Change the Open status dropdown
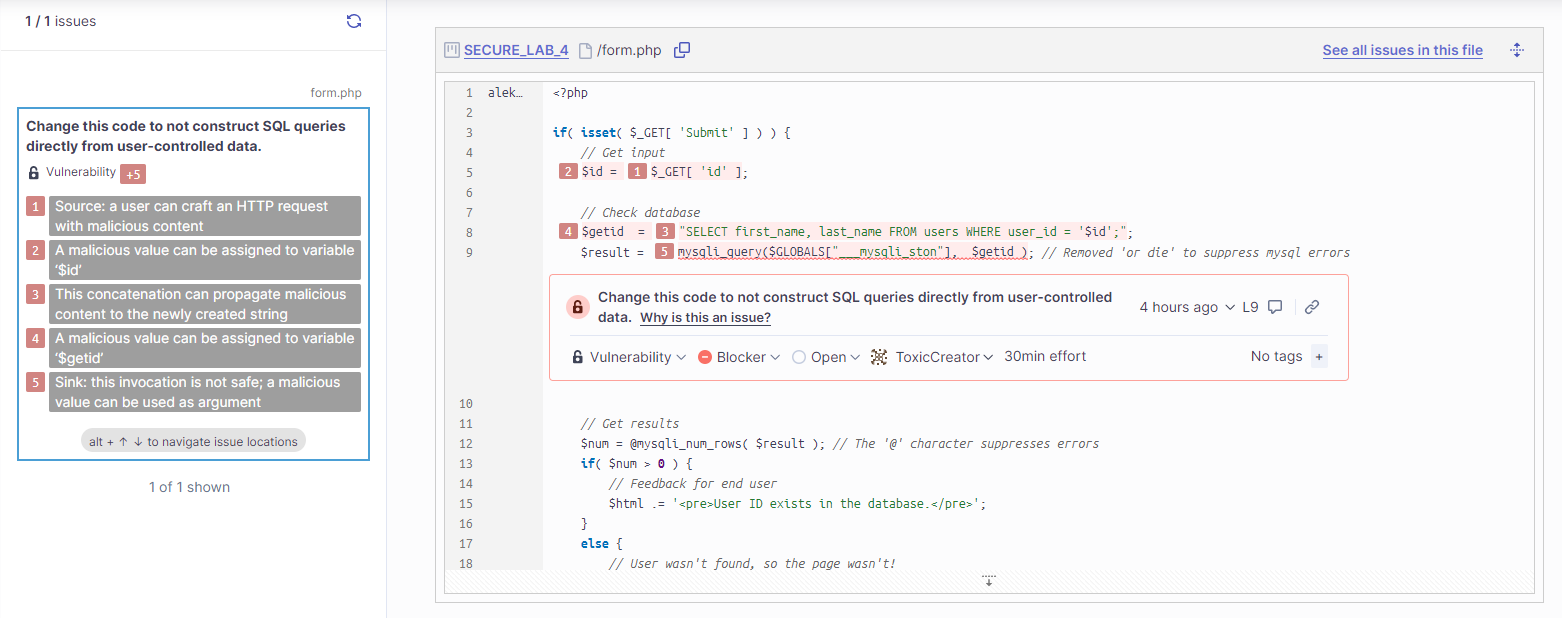The width and height of the screenshot is (1562, 618). (826, 357)
